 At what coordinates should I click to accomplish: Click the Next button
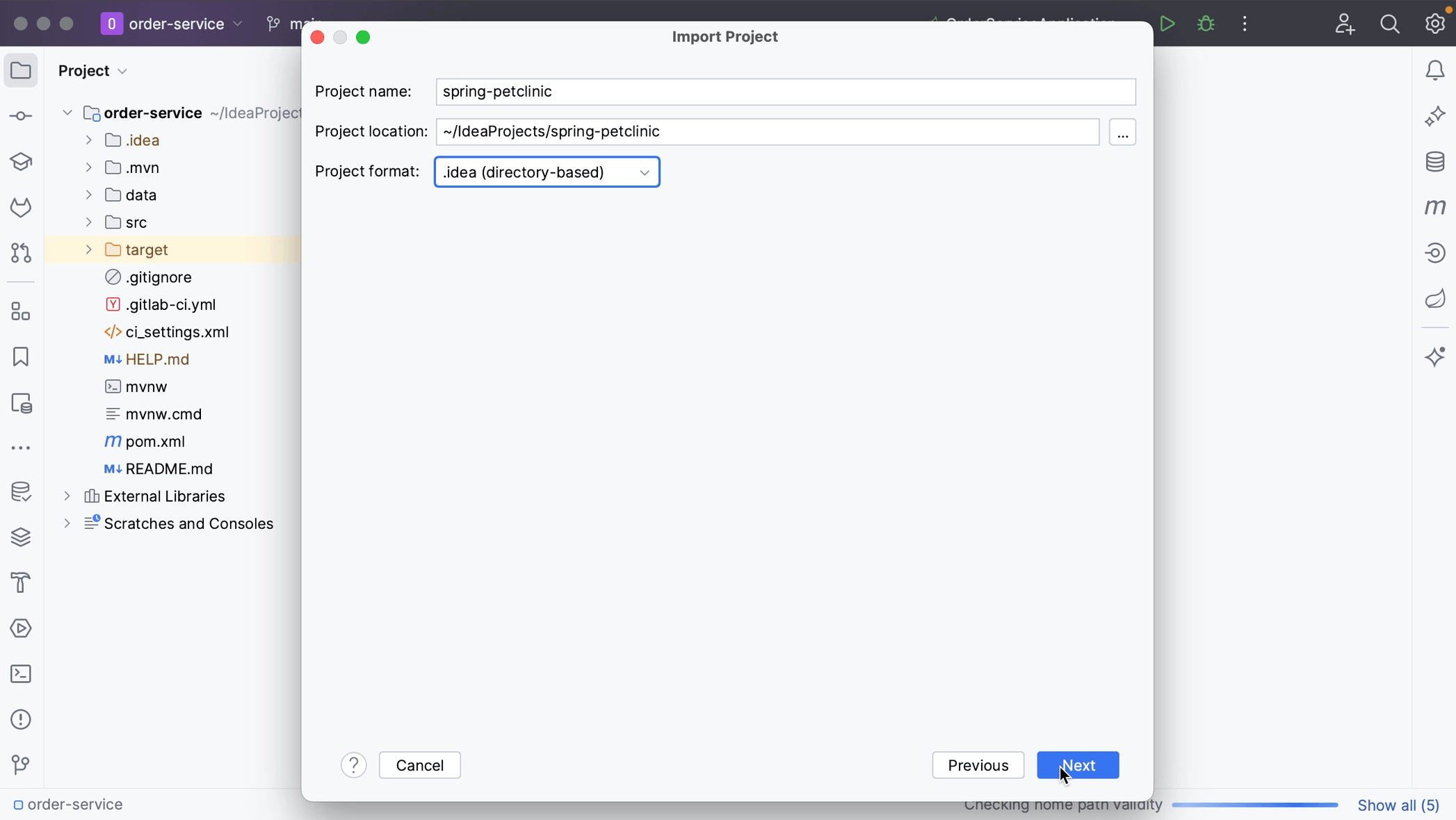pos(1077,765)
